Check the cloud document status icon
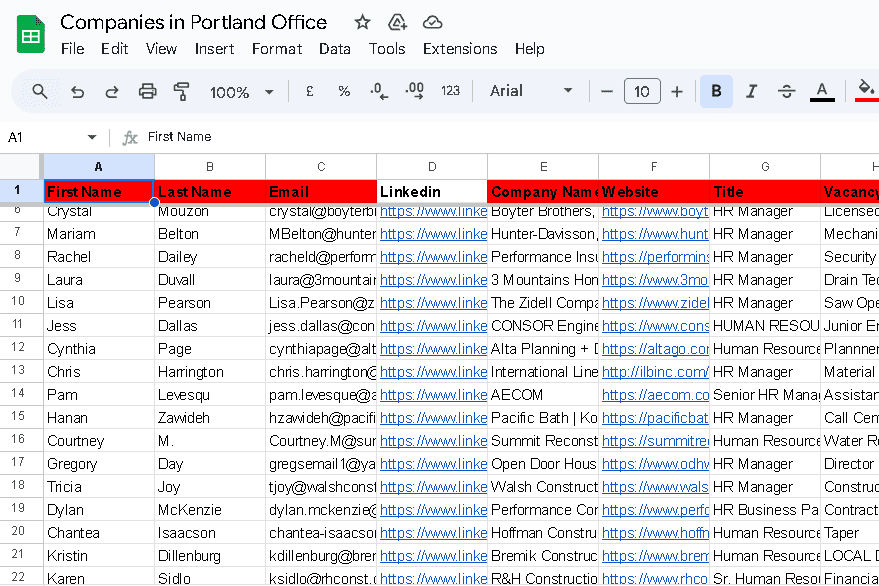Image resolution: width=879 pixels, height=586 pixels. click(x=432, y=22)
